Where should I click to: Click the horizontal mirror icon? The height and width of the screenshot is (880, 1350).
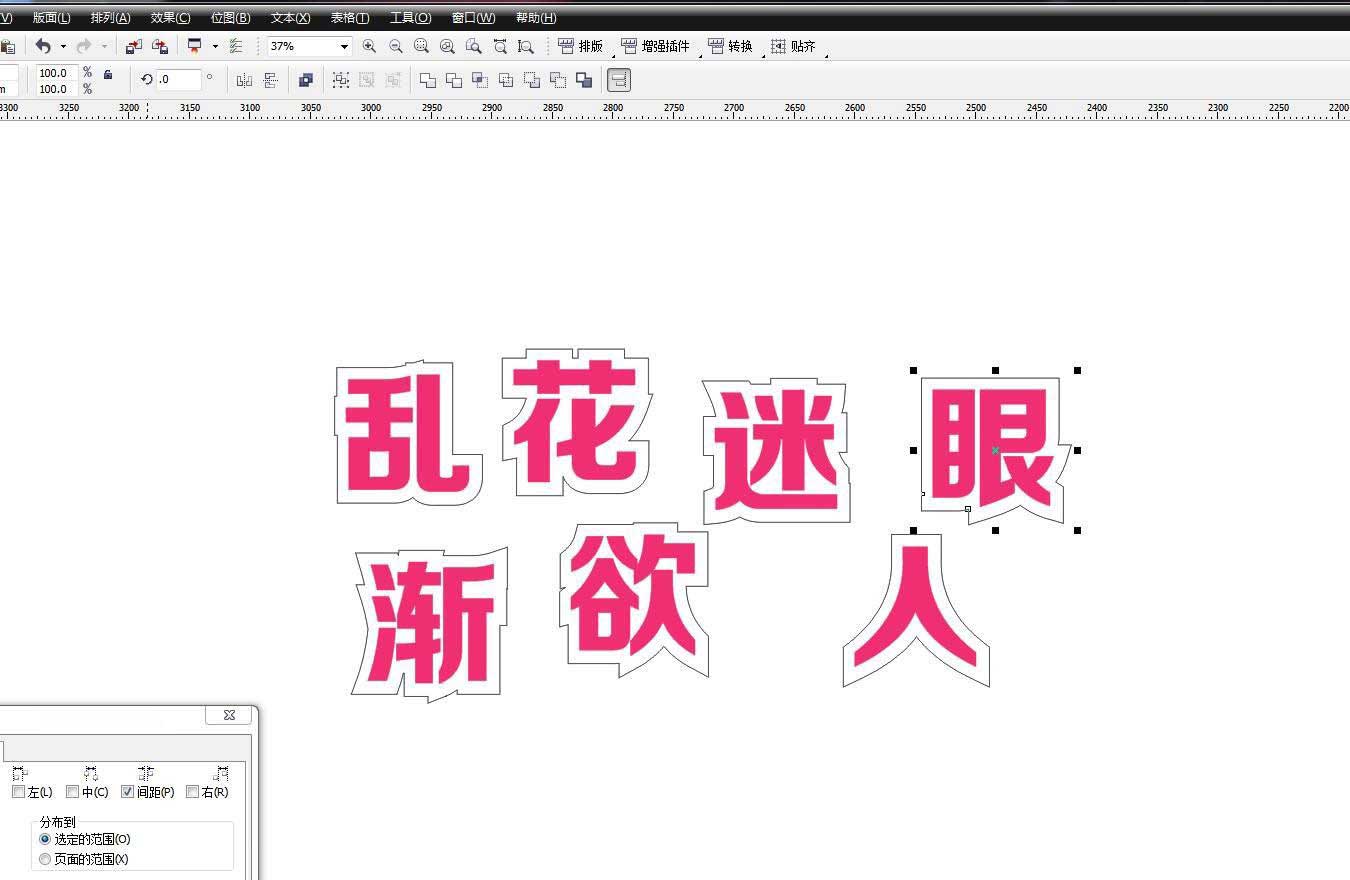(x=244, y=80)
